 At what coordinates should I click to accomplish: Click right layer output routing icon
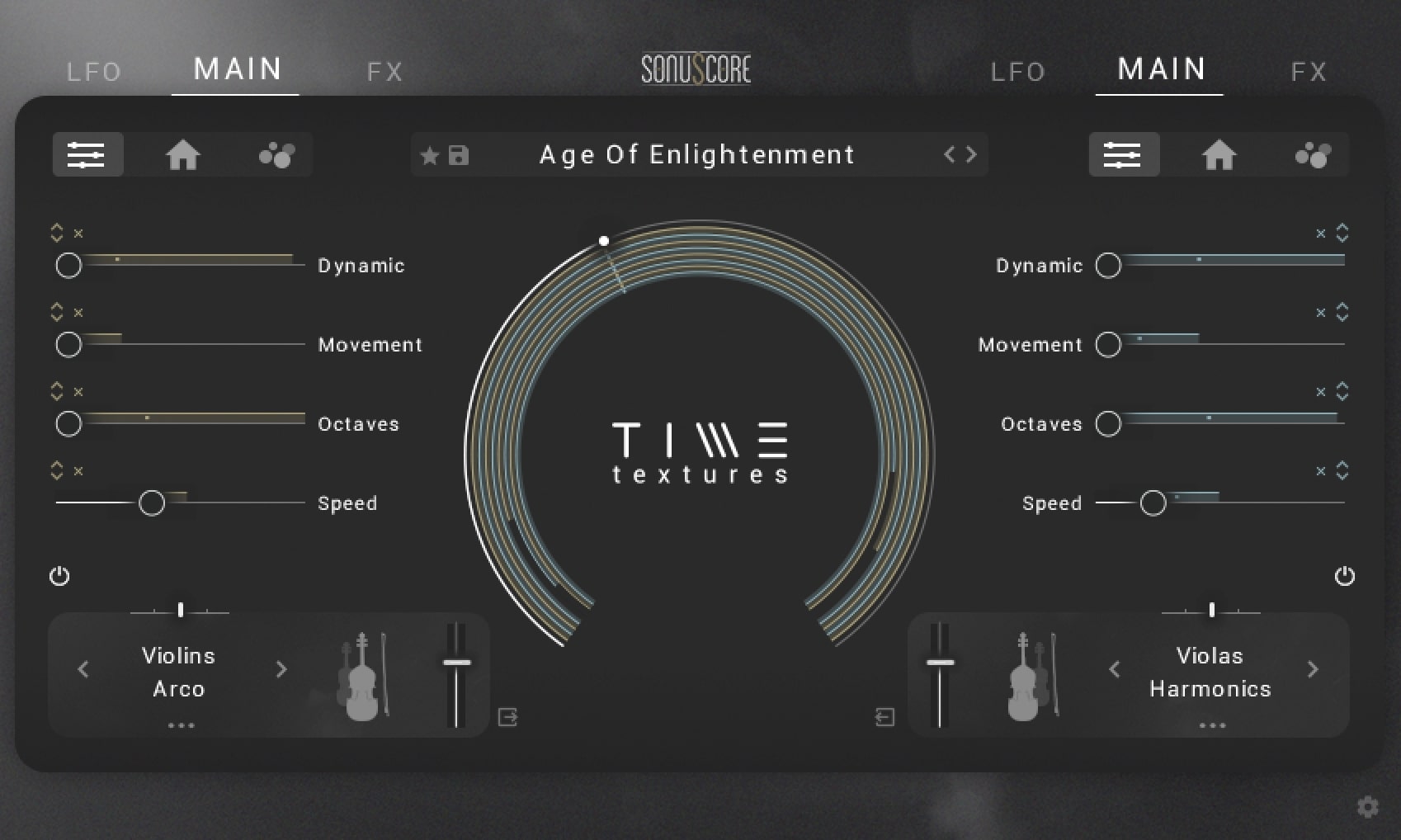pos(884,717)
